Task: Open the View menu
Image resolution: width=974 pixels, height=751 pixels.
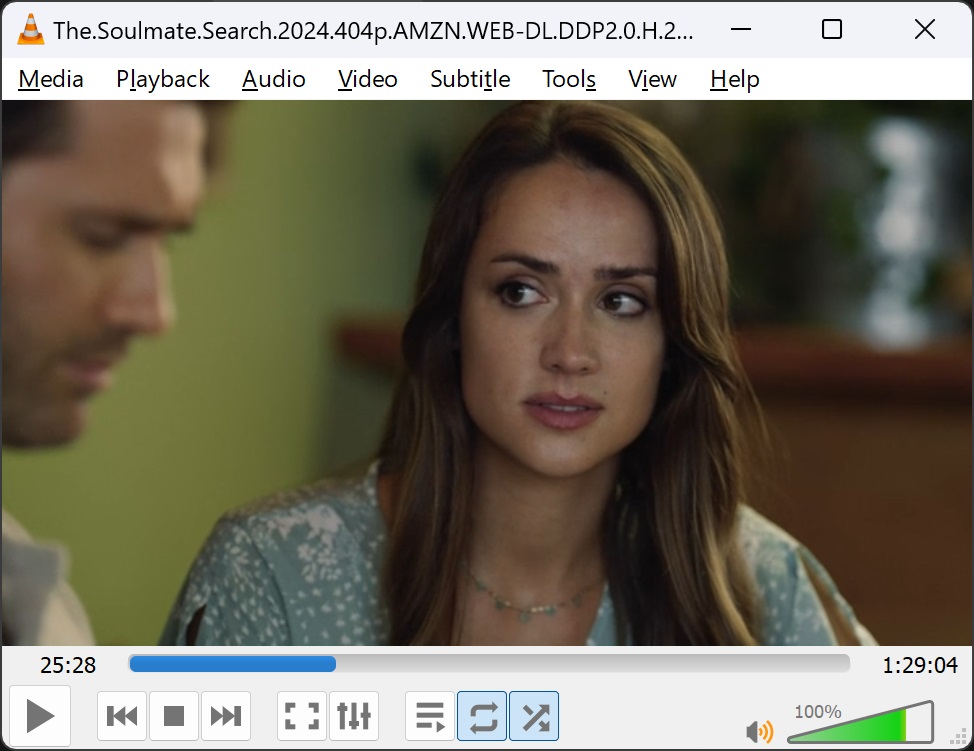Action: [652, 79]
